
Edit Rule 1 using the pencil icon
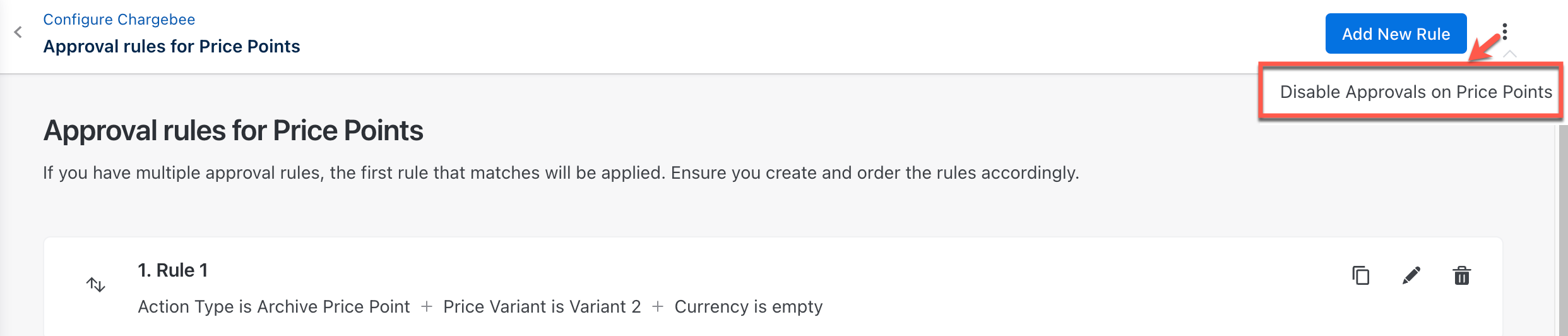[x=1411, y=275]
